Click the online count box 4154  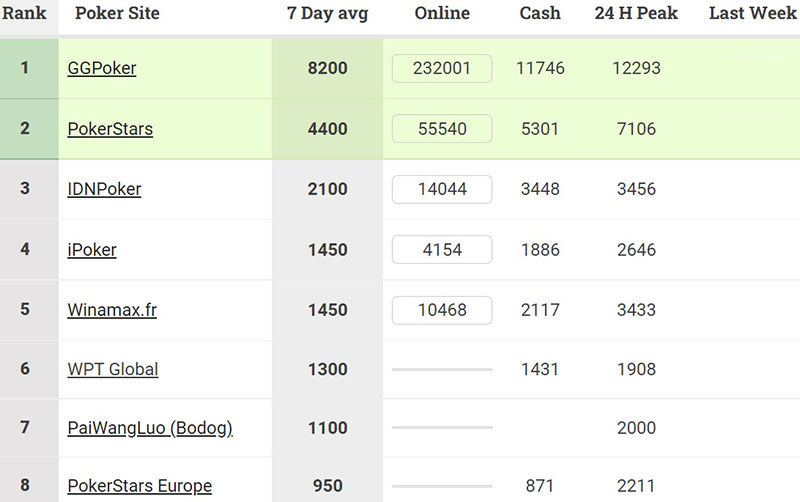point(442,249)
